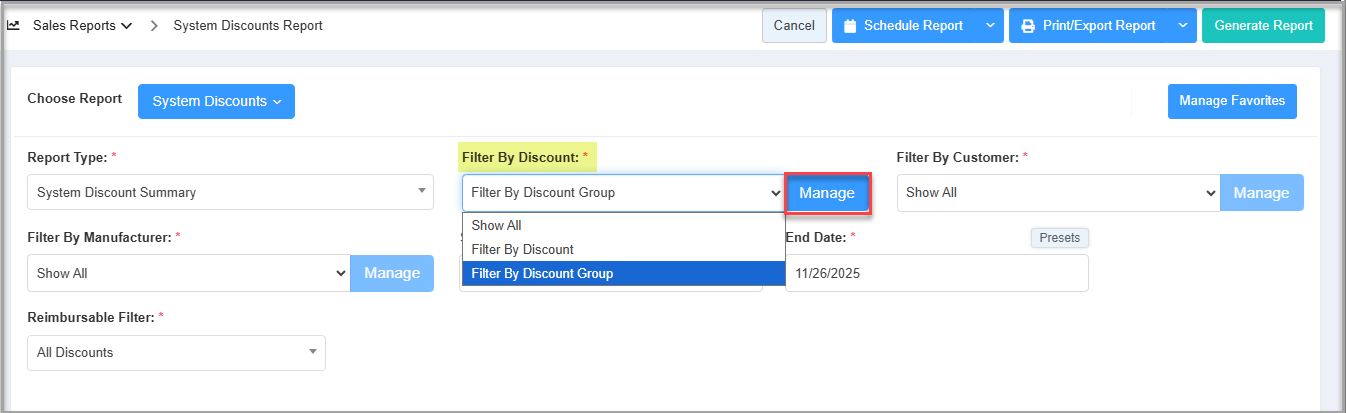Open the System Discounts report chooser
Viewport: 1346px width, 413px height.
216,101
